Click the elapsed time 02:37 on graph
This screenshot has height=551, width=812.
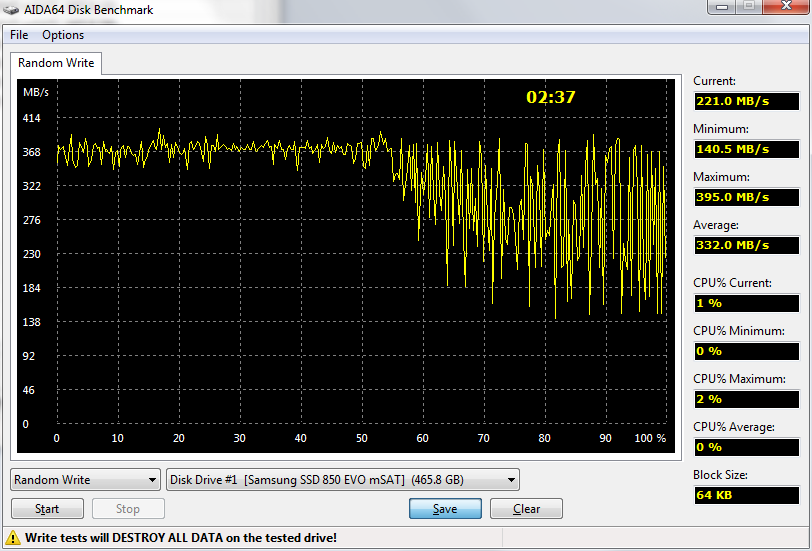click(550, 97)
